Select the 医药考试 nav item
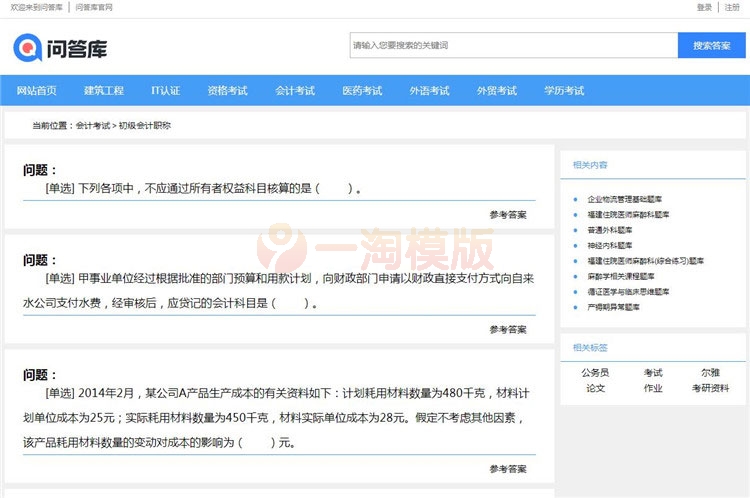 click(362, 91)
